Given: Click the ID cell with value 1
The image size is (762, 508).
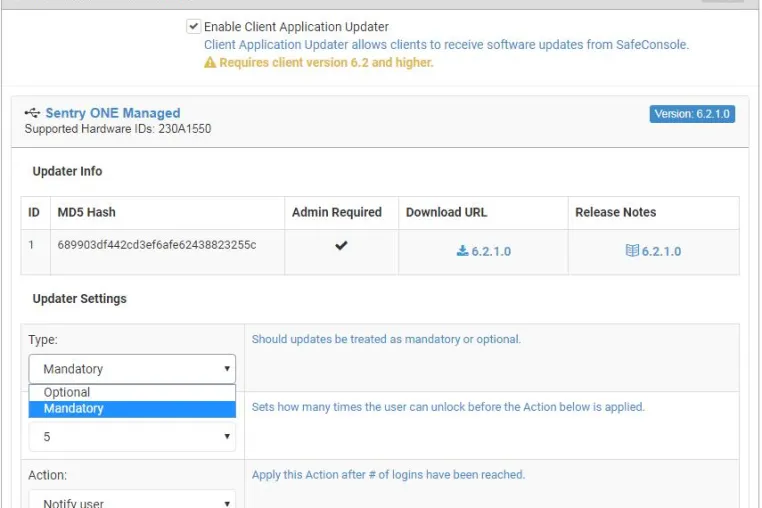Looking at the screenshot, I should click(x=31, y=245).
